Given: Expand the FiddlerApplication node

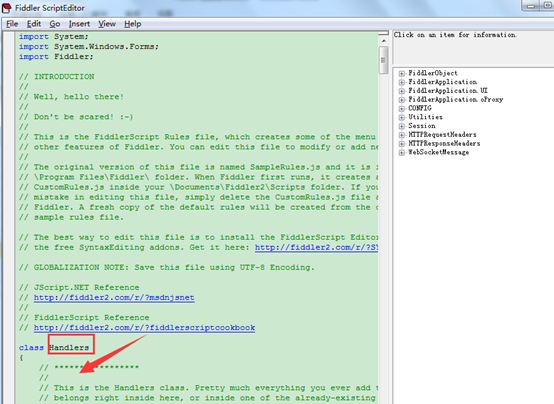Looking at the screenshot, I should 402,82.
